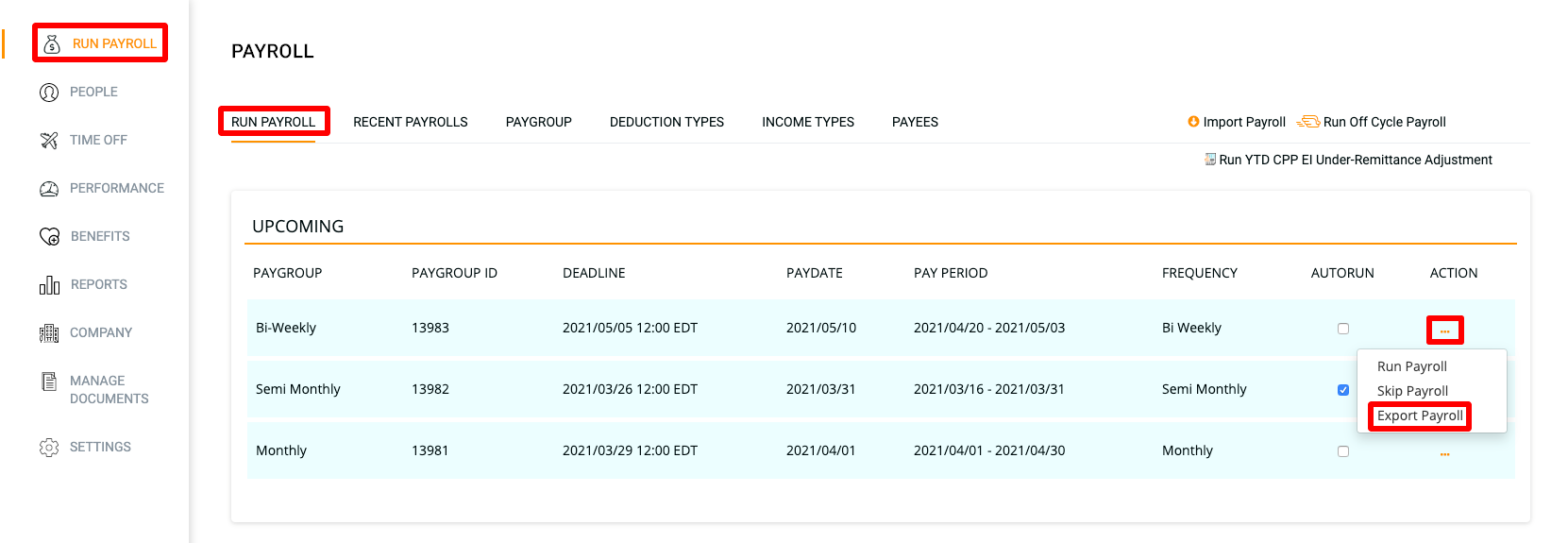Click the YTD CPP EI Adjustment icon

click(x=1210, y=160)
